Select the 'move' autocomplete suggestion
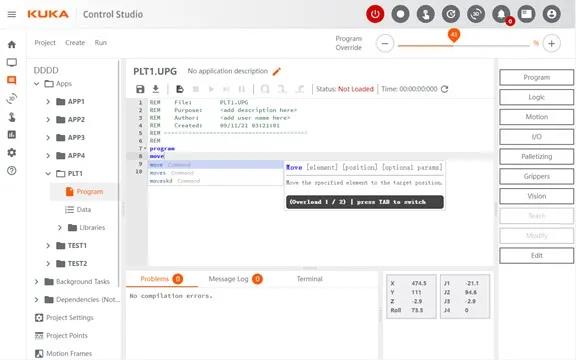The height and width of the screenshot is (360, 576). click(216, 165)
